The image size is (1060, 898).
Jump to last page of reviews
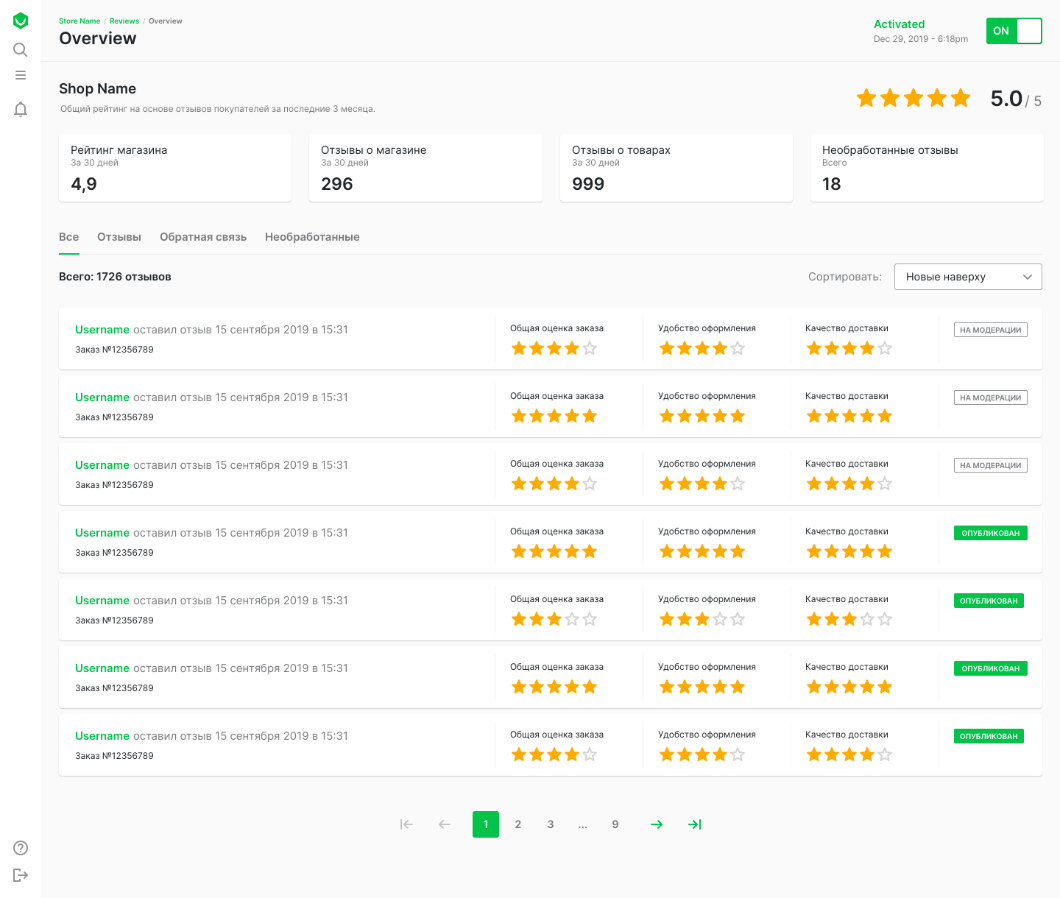click(x=694, y=825)
